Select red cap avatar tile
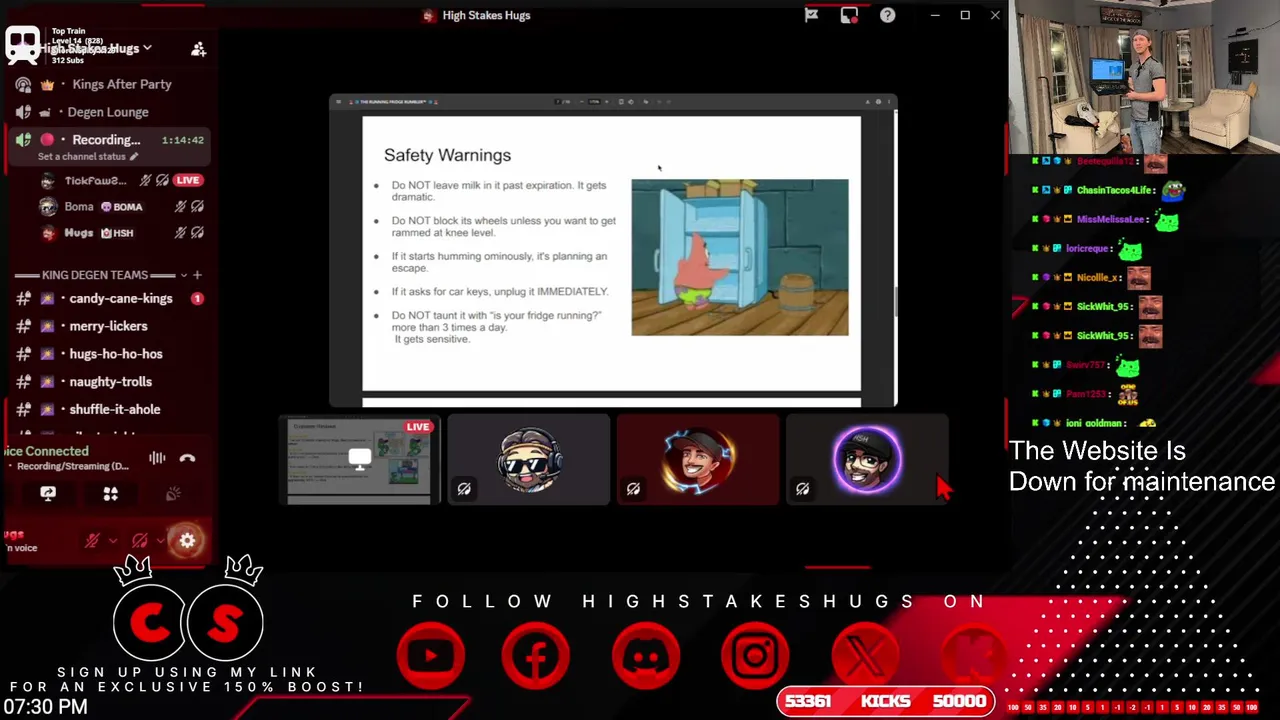This screenshot has height=720, width=1280. 698,460
